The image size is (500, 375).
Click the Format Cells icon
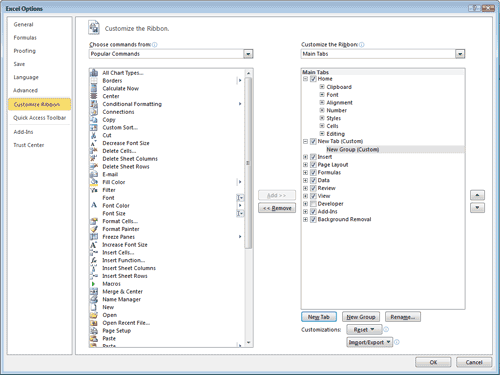click(94, 221)
